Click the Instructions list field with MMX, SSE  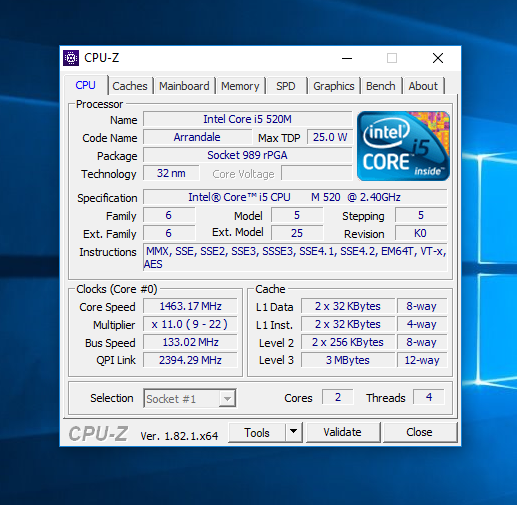(x=295, y=257)
